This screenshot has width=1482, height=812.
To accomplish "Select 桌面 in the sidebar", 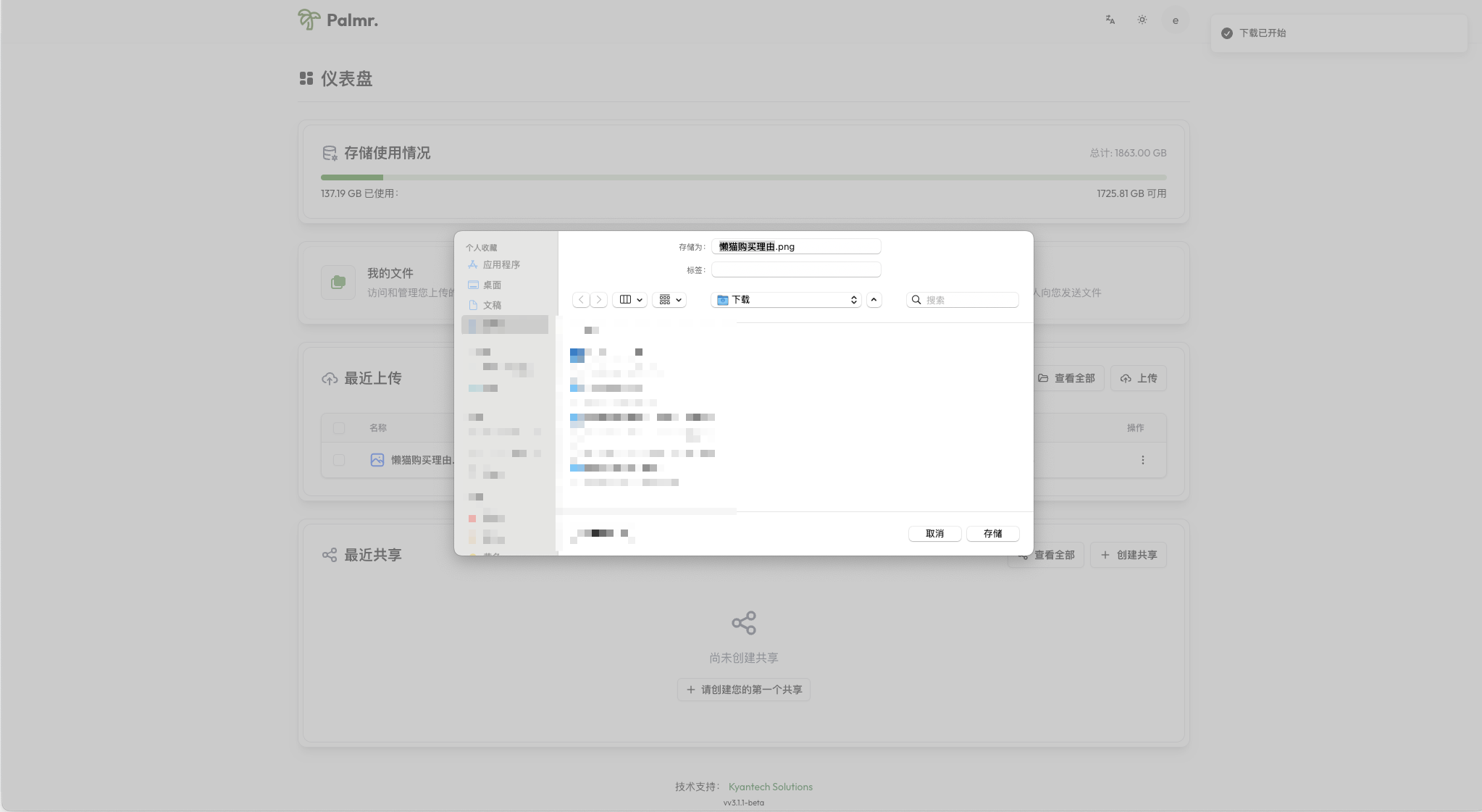I will pos(492,285).
